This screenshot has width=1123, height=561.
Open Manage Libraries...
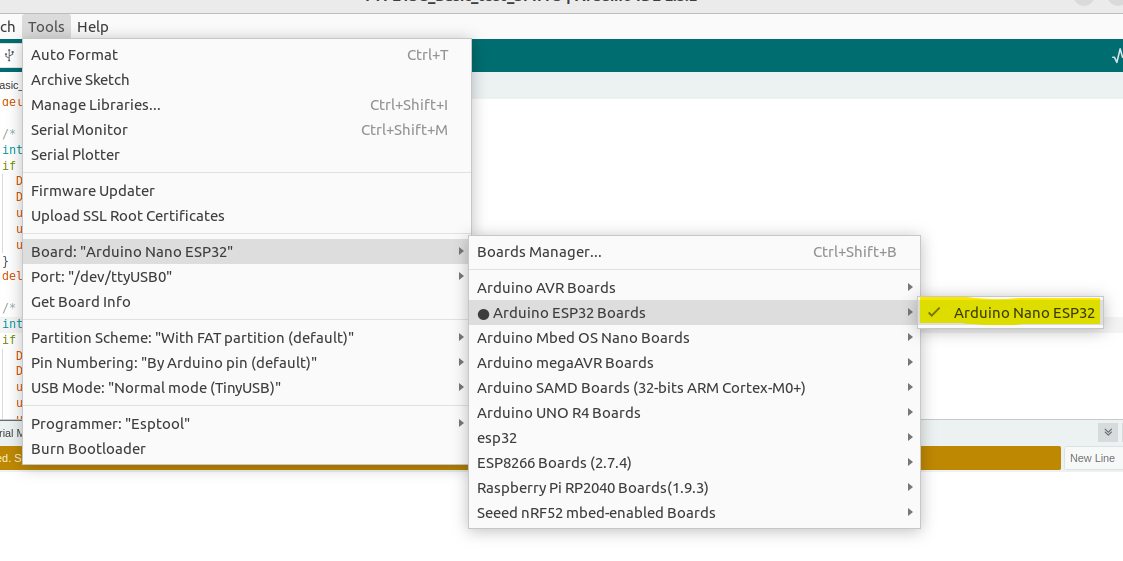pos(247,105)
